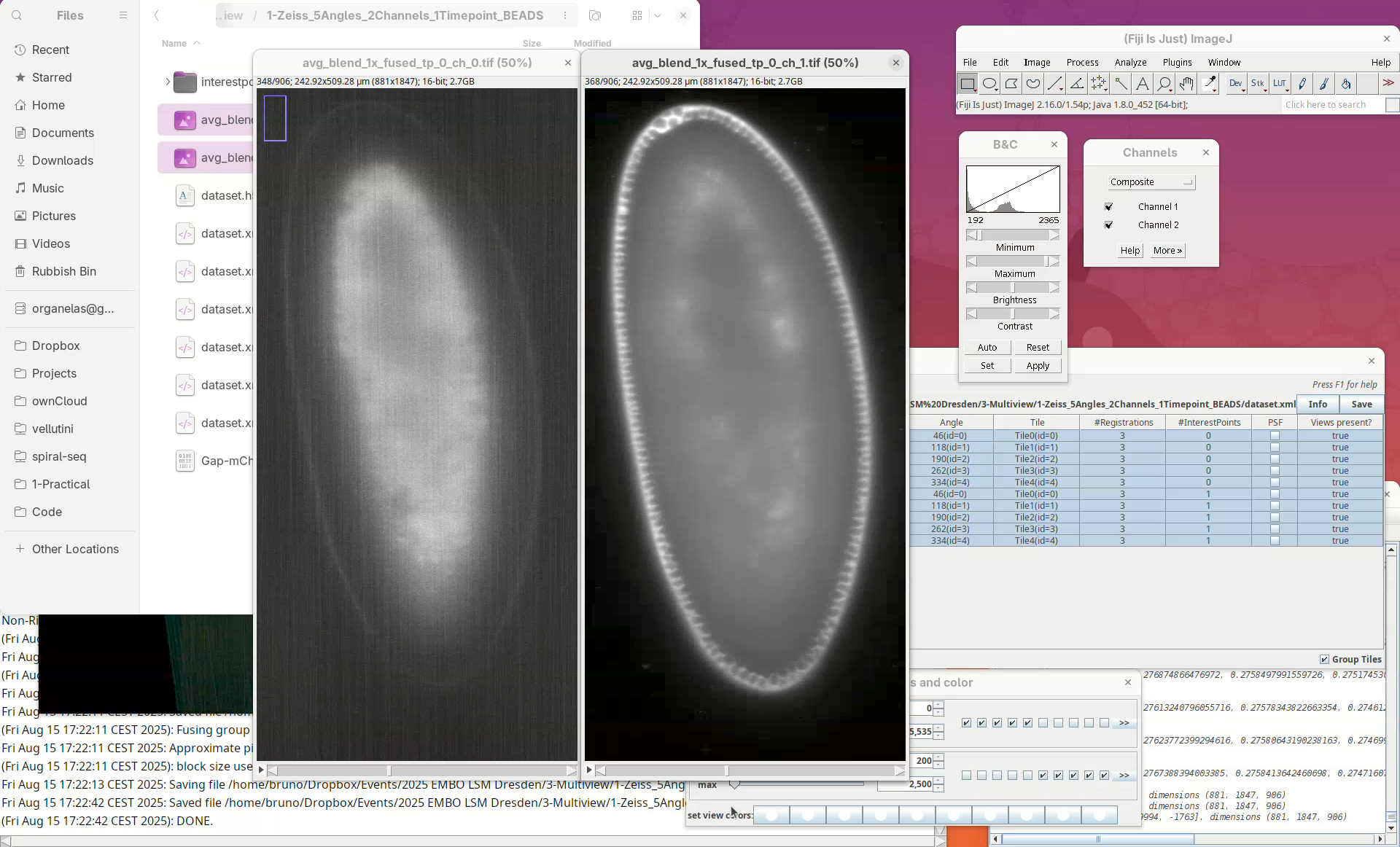Image resolution: width=1400 pixels, height=847 pixels.
Task: Click the Auto button in B&C
Action: 987,348
